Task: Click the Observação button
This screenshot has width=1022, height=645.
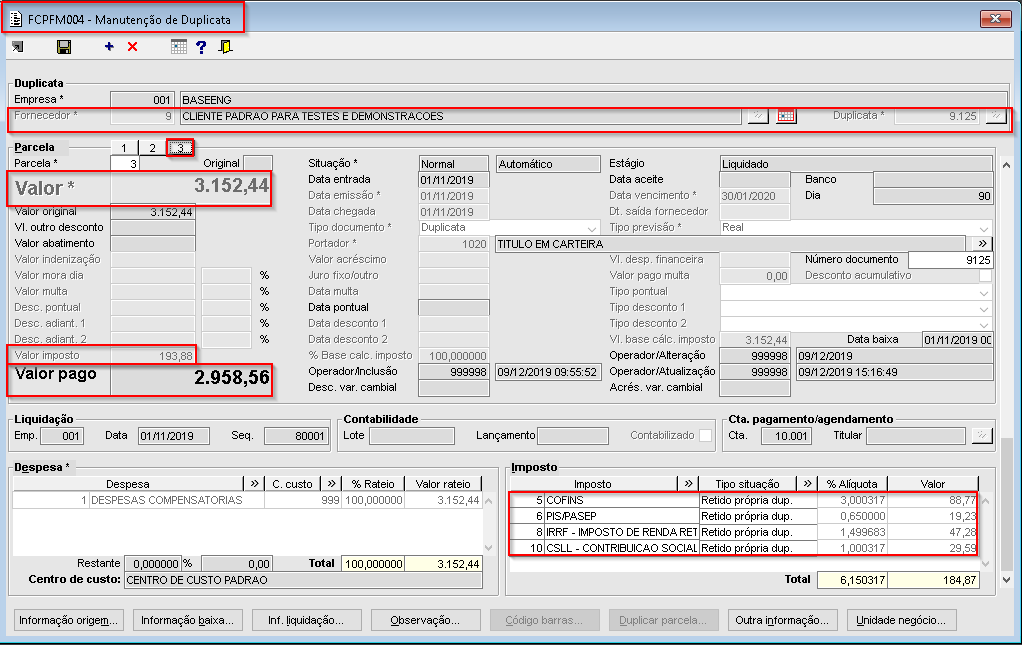Action: [x=426, y=620]
